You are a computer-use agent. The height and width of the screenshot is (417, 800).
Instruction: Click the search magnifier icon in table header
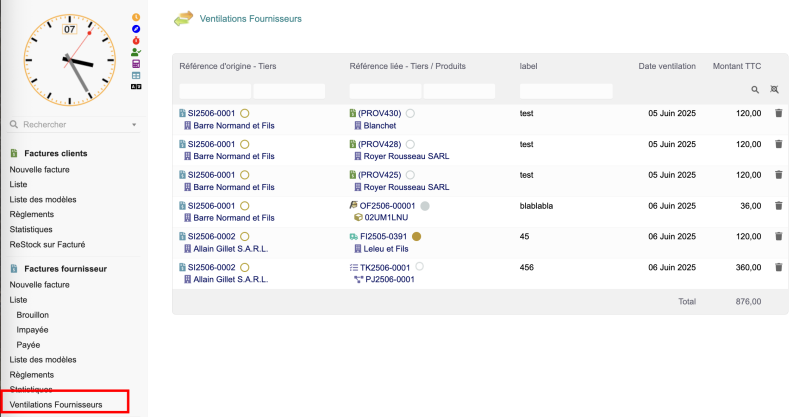coord(756,90)
